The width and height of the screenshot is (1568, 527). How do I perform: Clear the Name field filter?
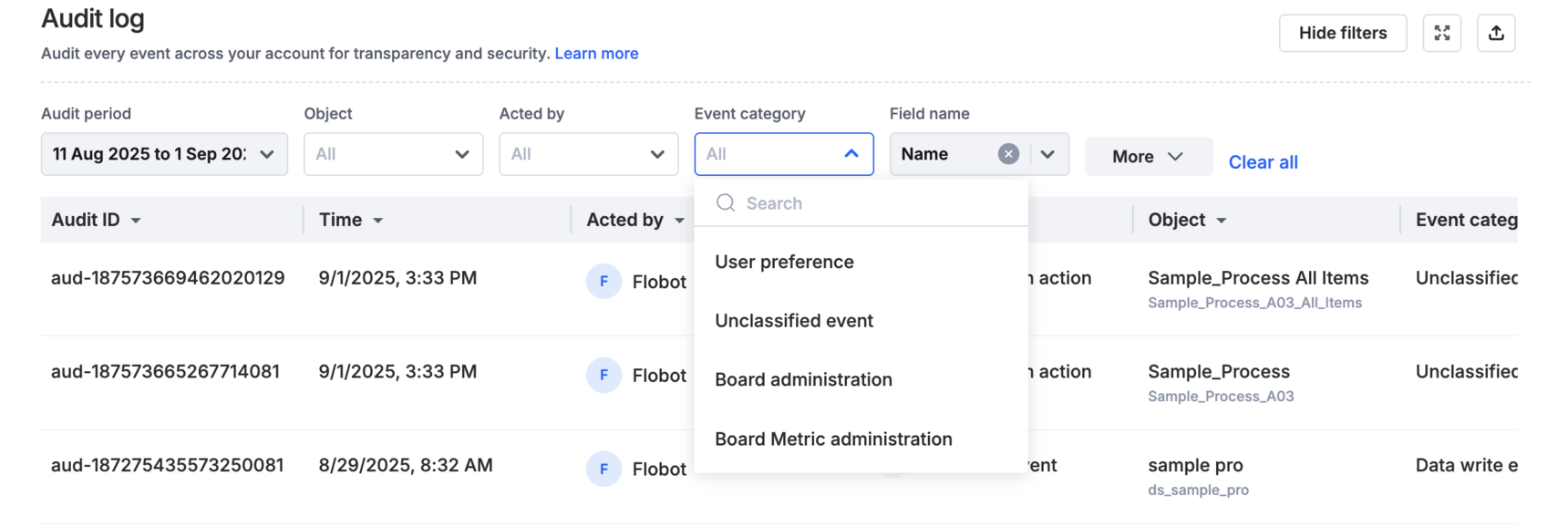[x=1007, y=154]
